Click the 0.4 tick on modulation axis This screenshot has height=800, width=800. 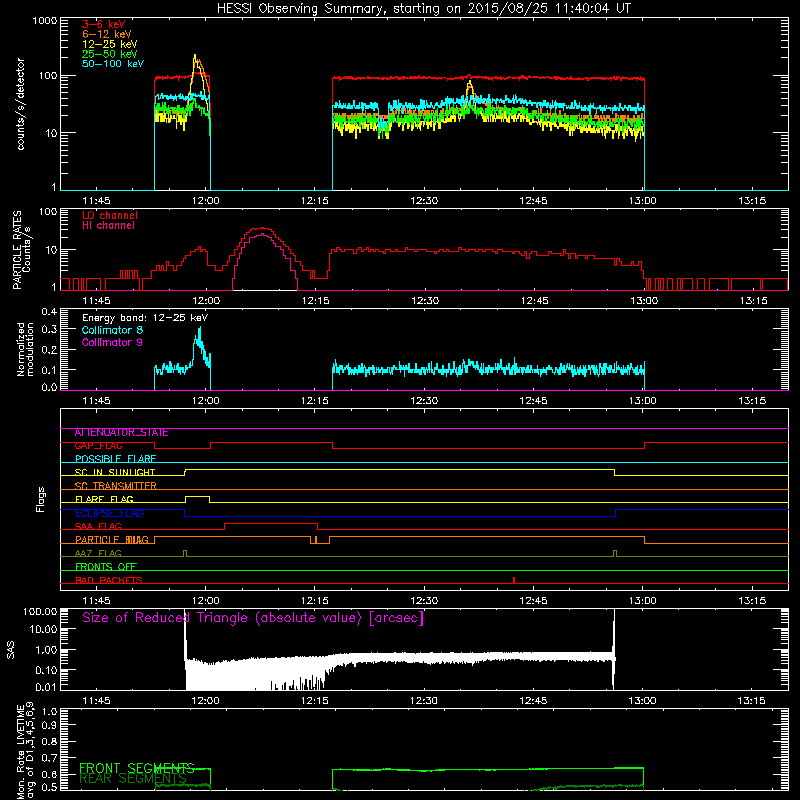[49, 312]
